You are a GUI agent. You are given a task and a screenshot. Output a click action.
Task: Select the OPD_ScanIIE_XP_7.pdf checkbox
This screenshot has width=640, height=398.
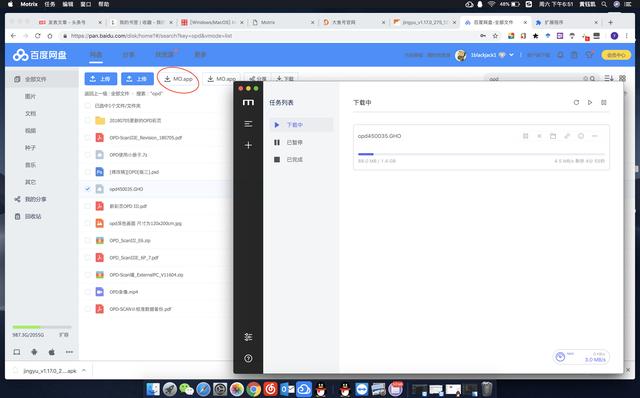click(x=87, y=258)
